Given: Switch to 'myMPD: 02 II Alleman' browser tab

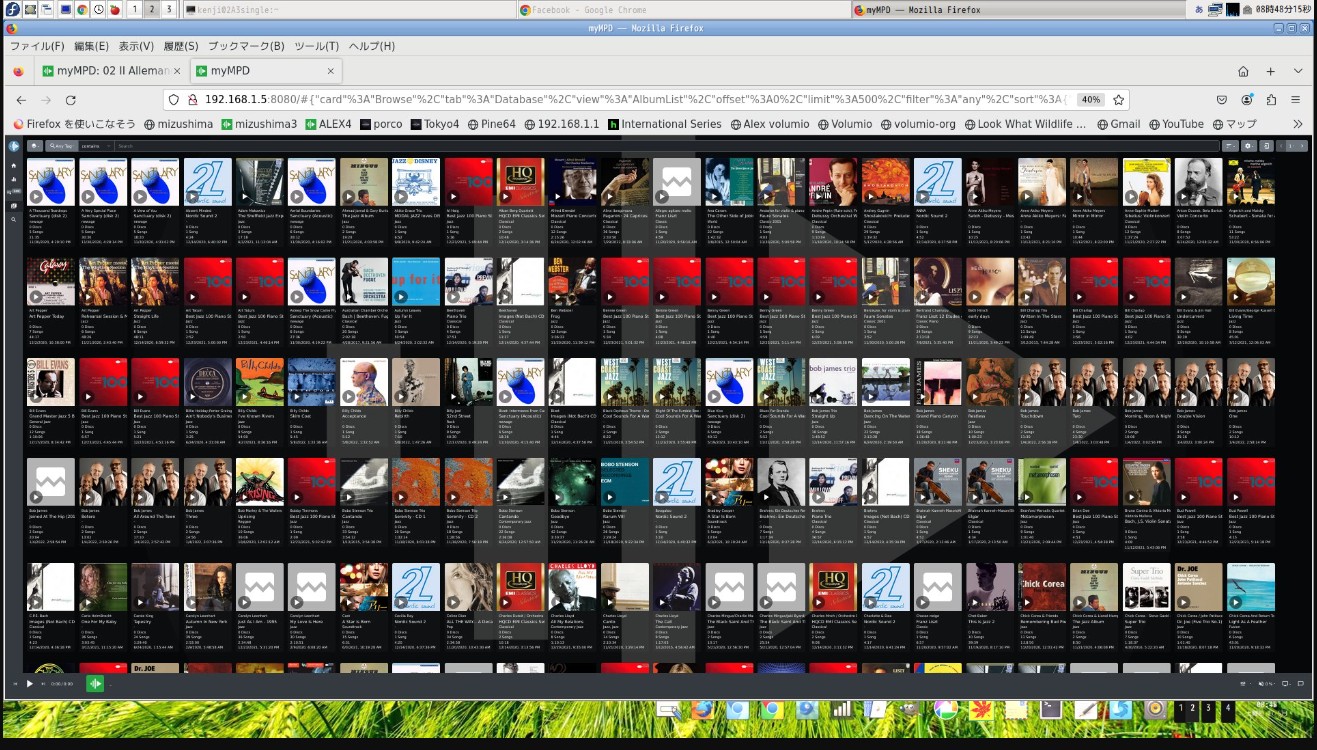Looking at the screenshot, I should click(x=110, y=71).
